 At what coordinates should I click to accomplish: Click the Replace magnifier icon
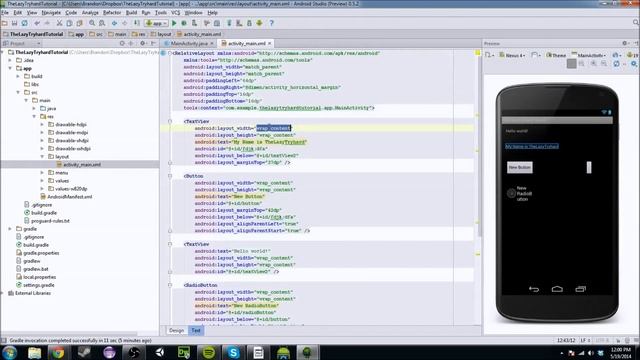102,23
